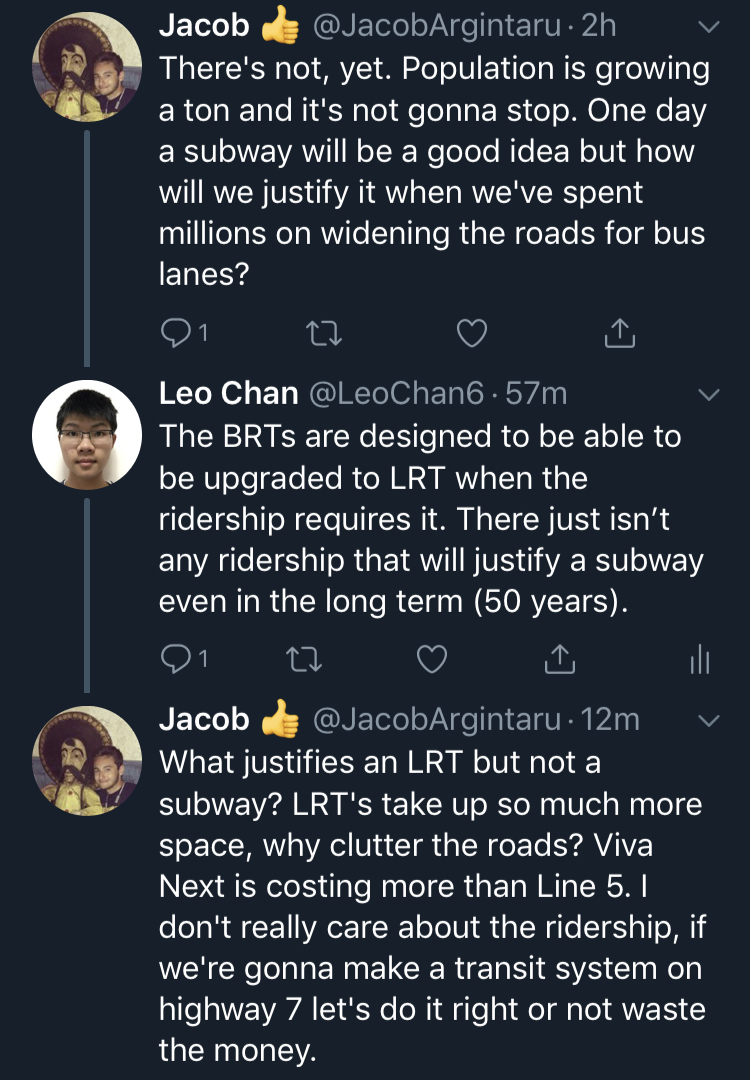
Task: Share Jacob's first tweet about subway
Action: click(x=620, y=332)
